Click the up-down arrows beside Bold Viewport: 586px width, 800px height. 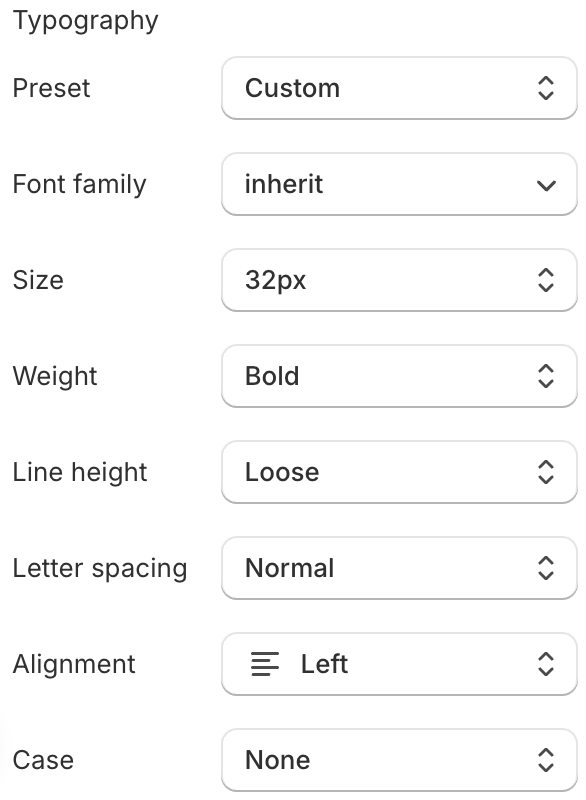[x=546, y=376]
